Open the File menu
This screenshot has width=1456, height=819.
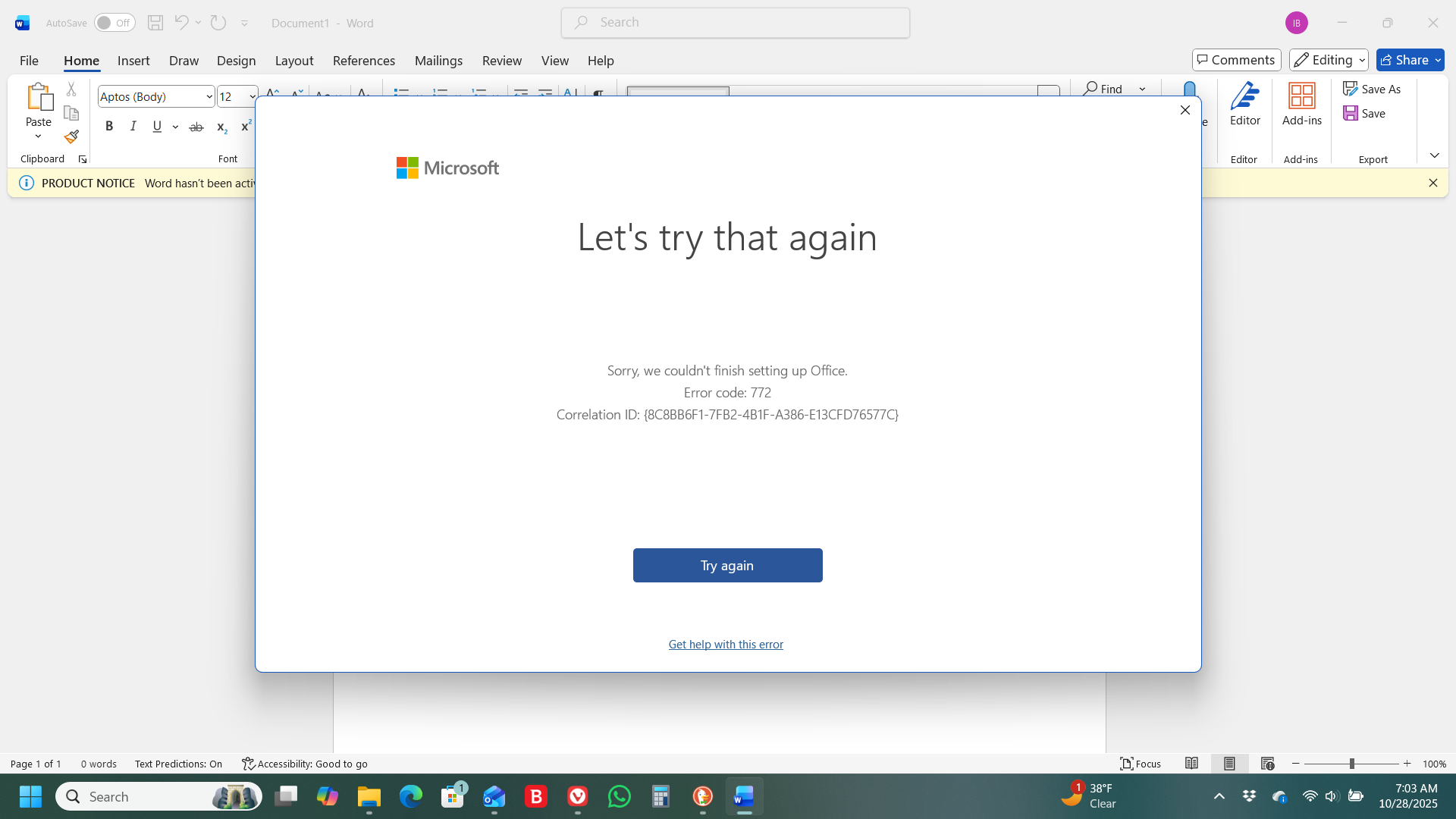click(x=29, y=61)
